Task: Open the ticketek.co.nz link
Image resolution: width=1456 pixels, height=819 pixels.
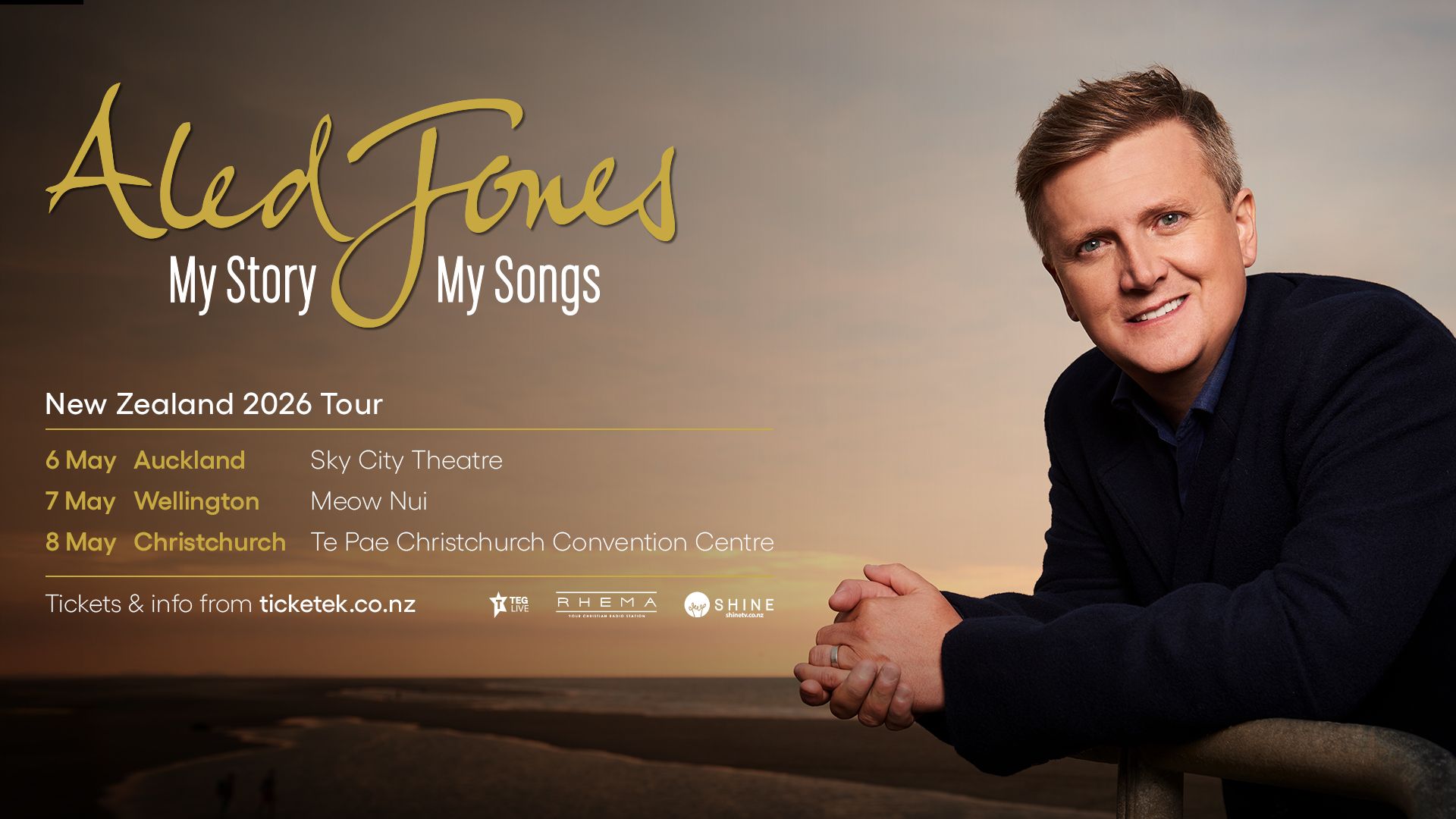Action: (x=337, y=604)
